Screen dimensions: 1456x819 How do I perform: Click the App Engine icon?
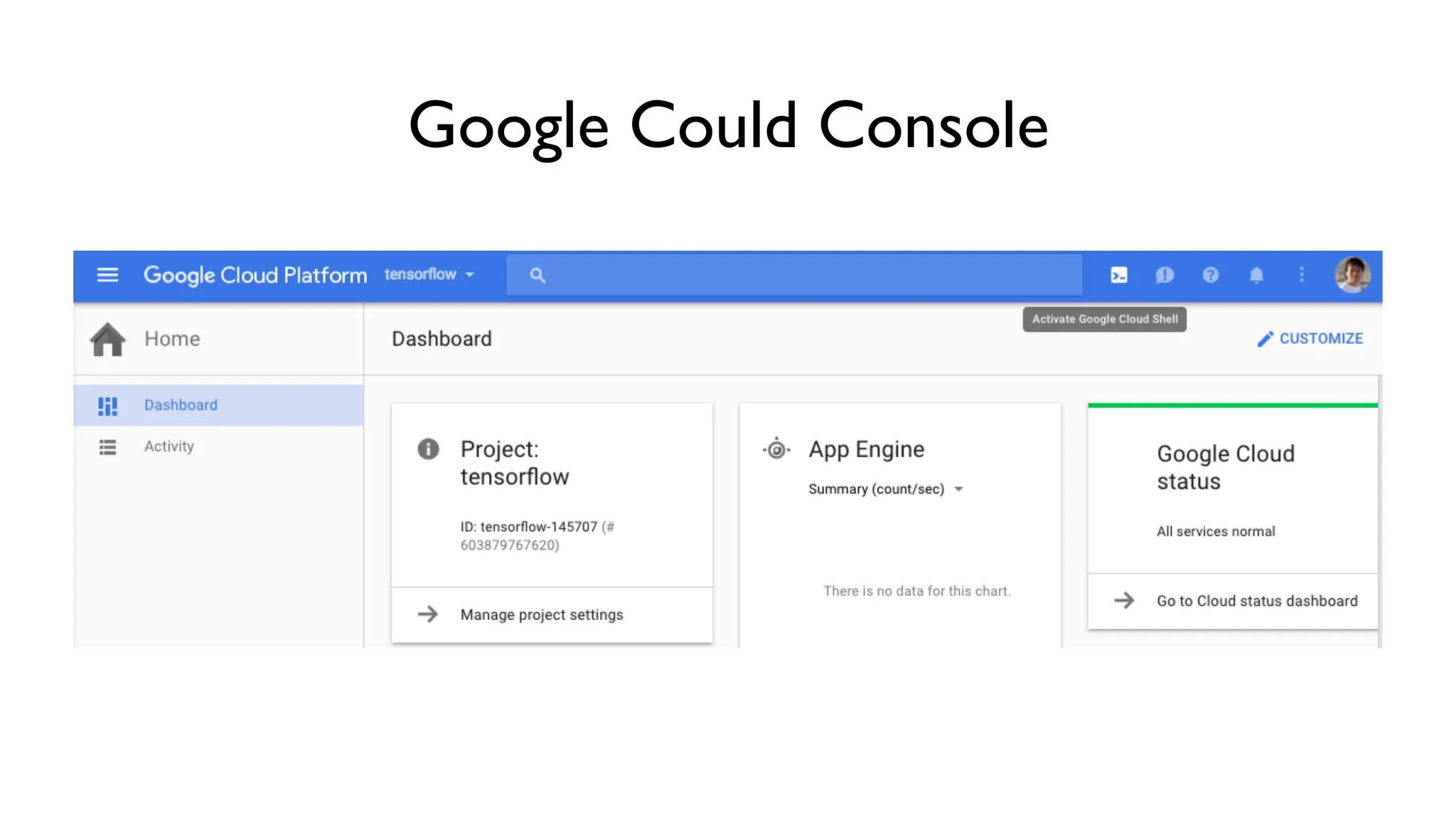tap(776, 449)
